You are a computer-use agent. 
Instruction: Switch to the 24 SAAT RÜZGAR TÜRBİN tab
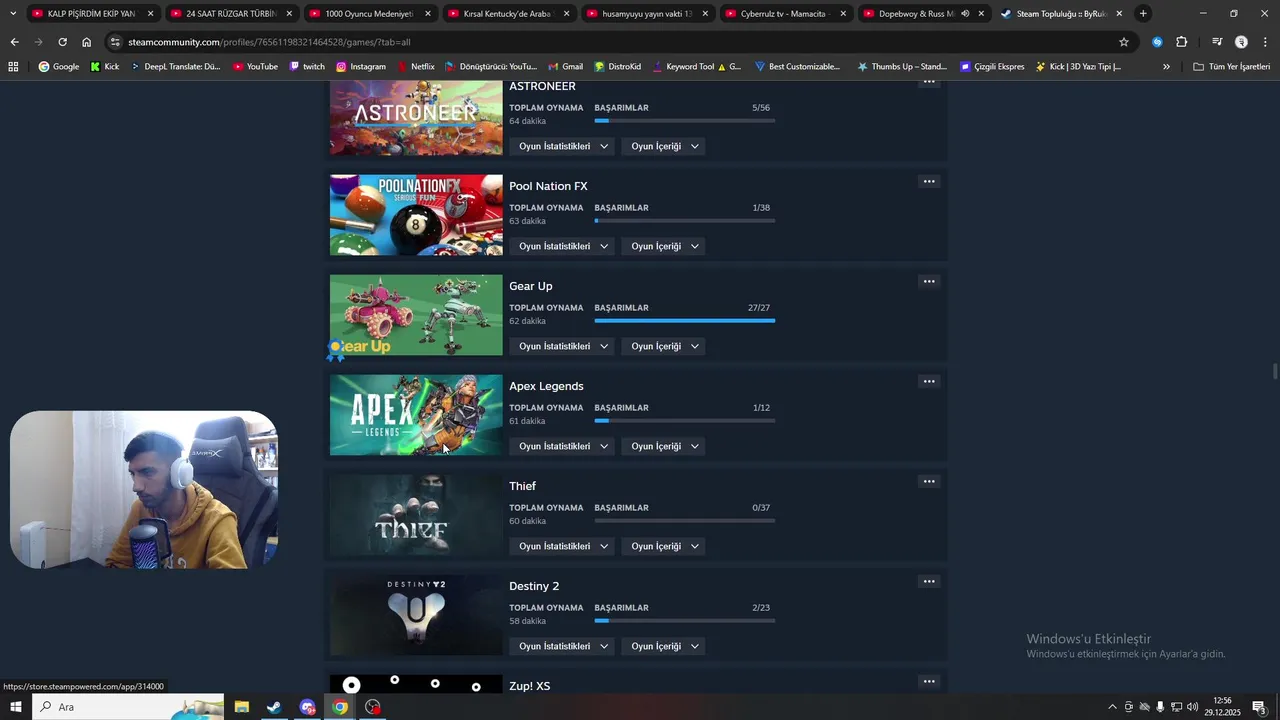pos(230,14)
